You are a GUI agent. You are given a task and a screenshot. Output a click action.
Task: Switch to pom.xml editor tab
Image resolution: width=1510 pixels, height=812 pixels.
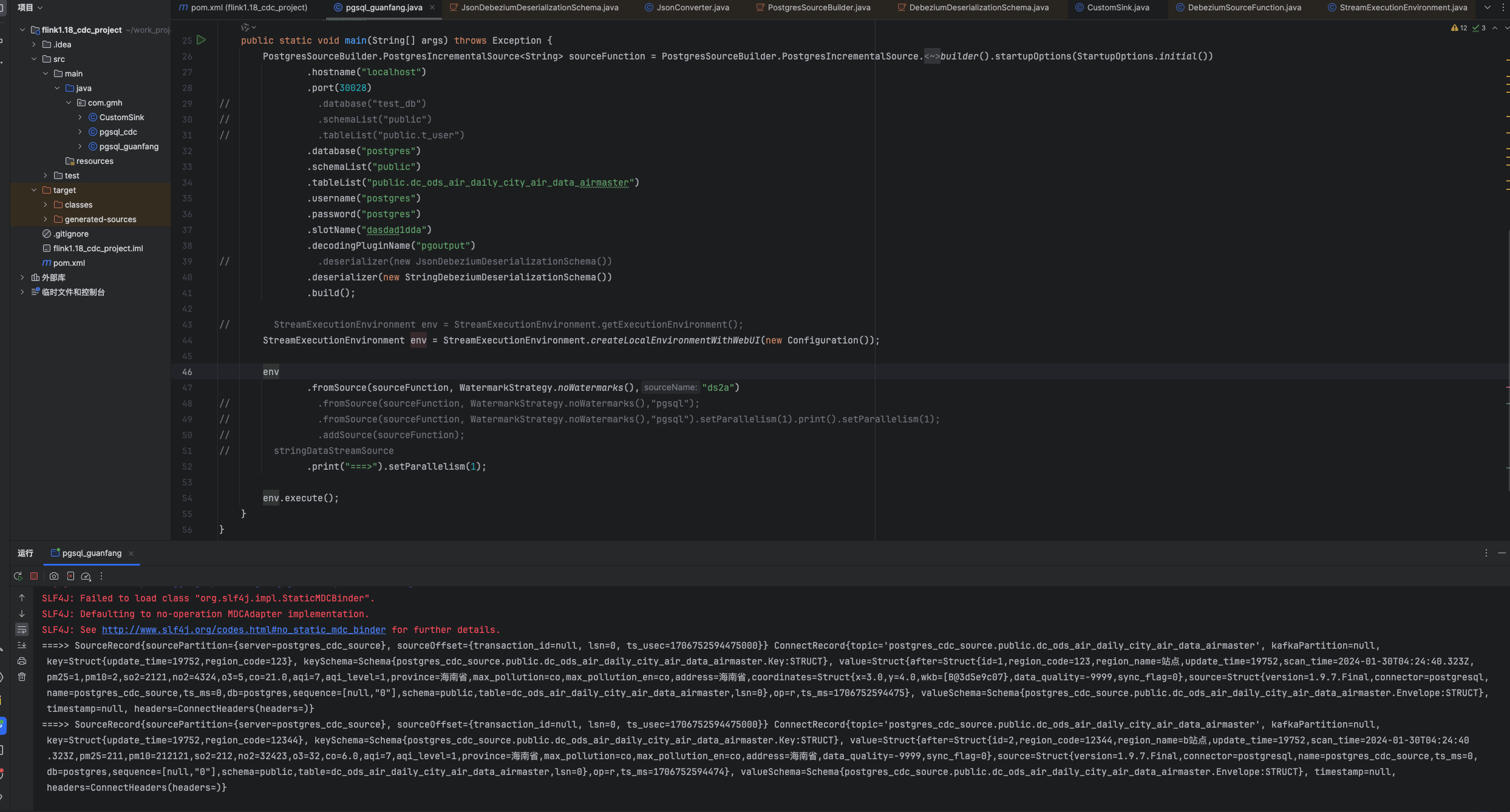(x=243, y=7)
